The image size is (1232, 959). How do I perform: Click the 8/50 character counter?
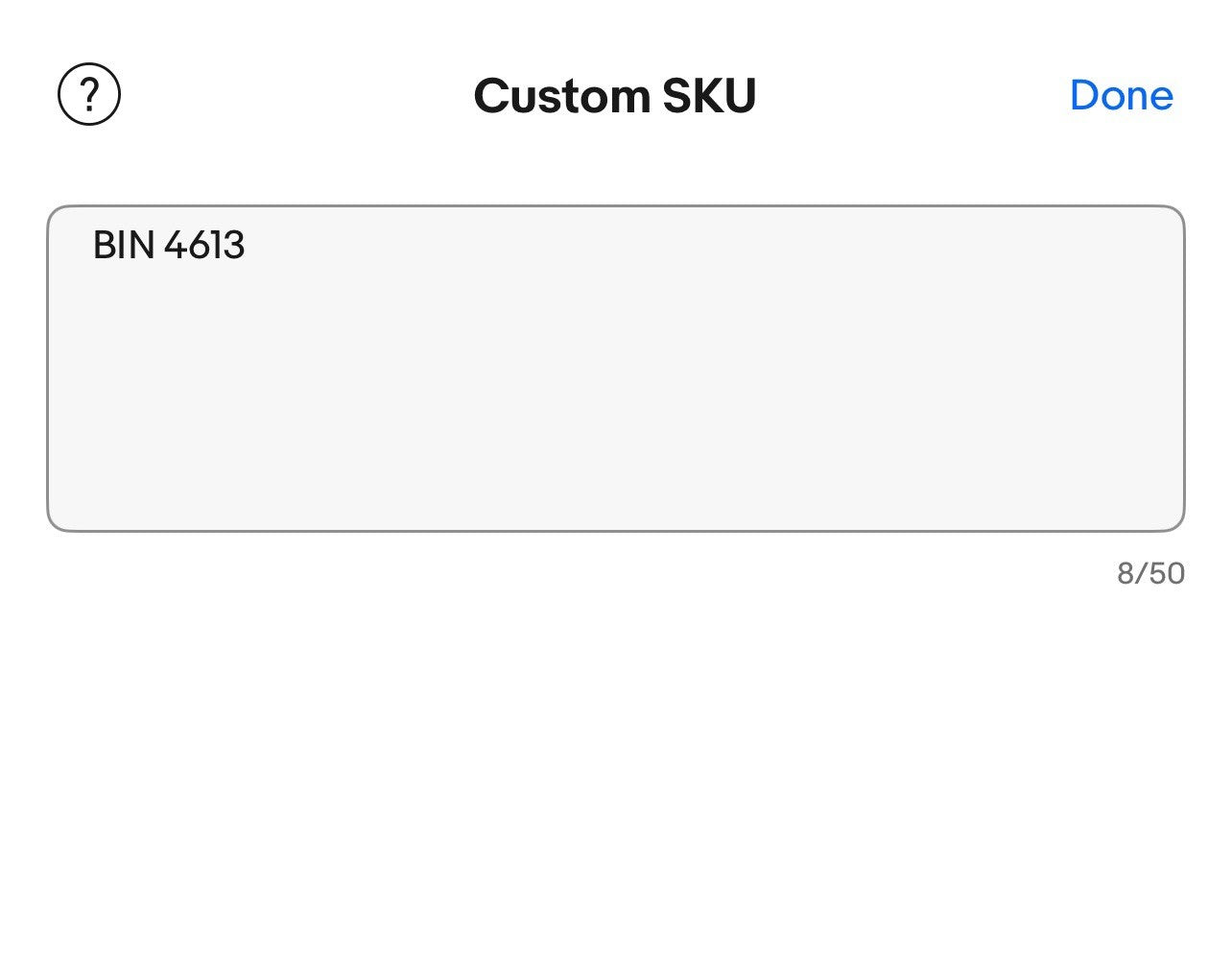coord(1150,573)
